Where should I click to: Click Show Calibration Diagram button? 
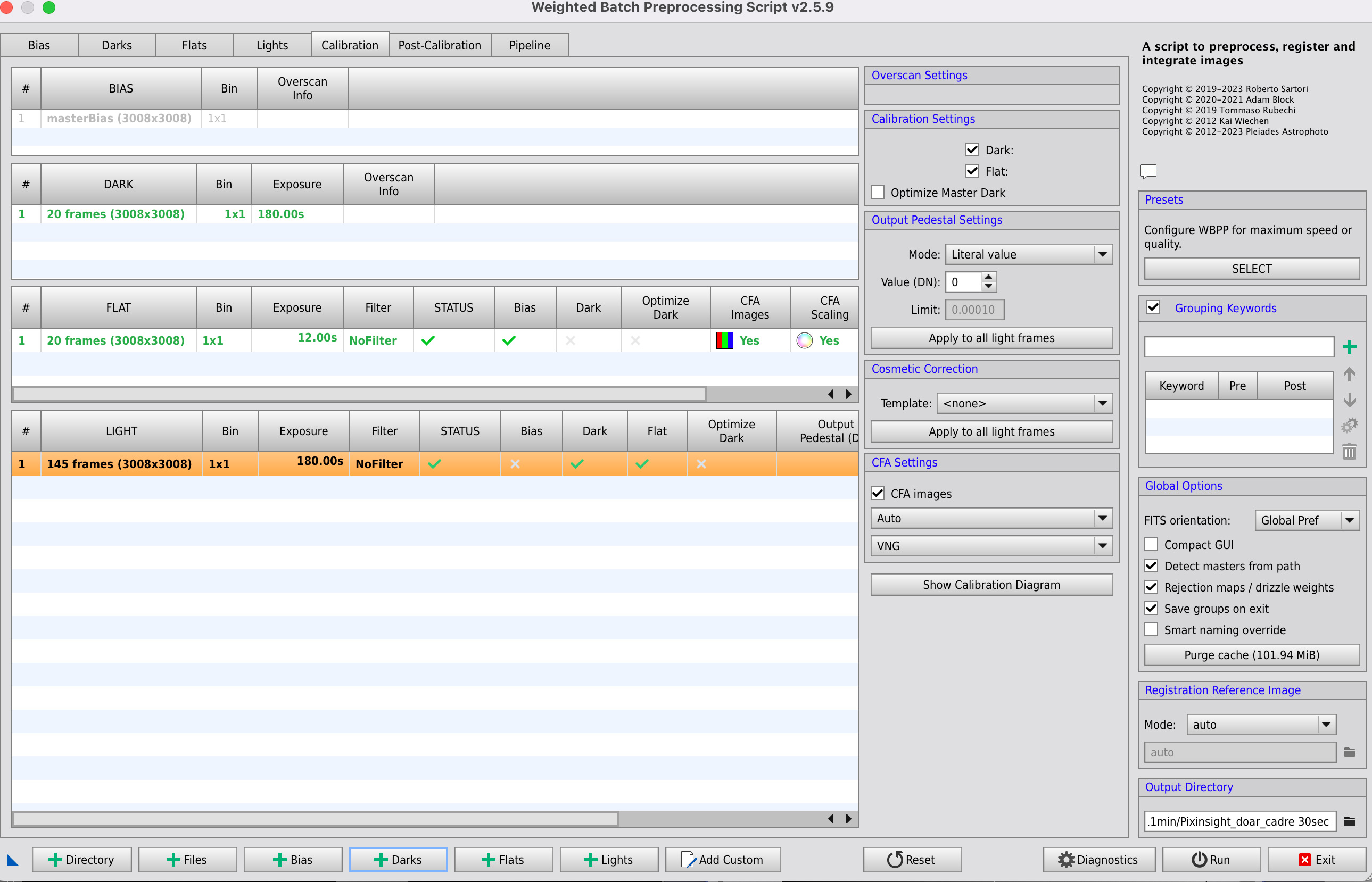(991, 585)
